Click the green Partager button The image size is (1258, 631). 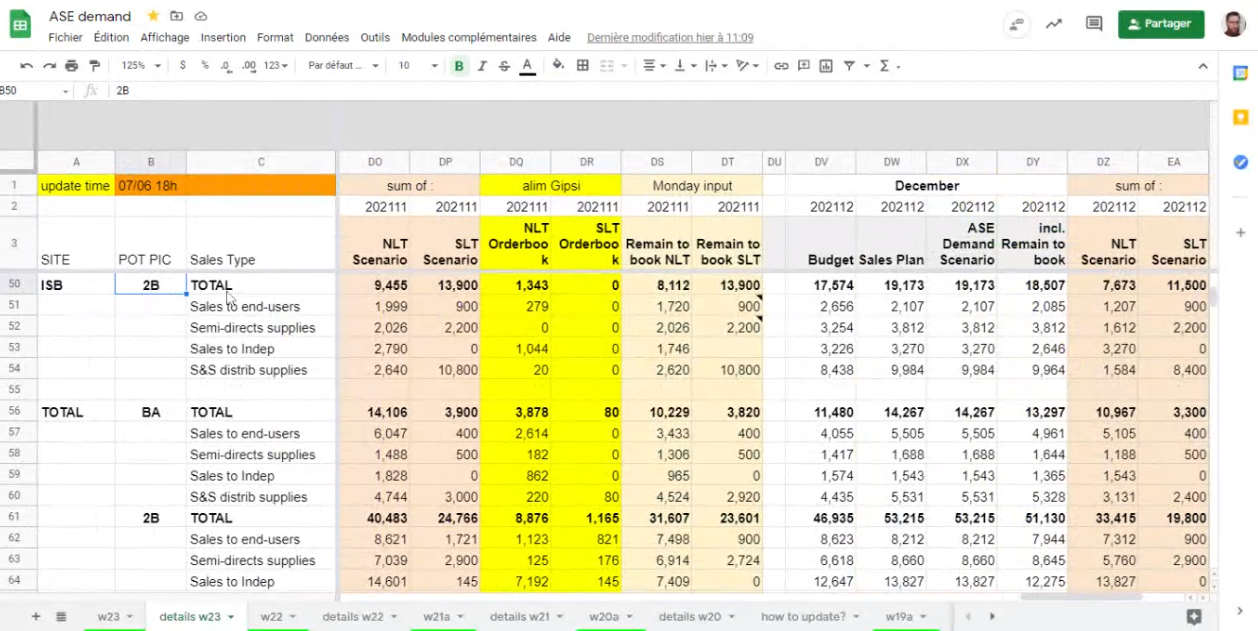(1160, 24)
